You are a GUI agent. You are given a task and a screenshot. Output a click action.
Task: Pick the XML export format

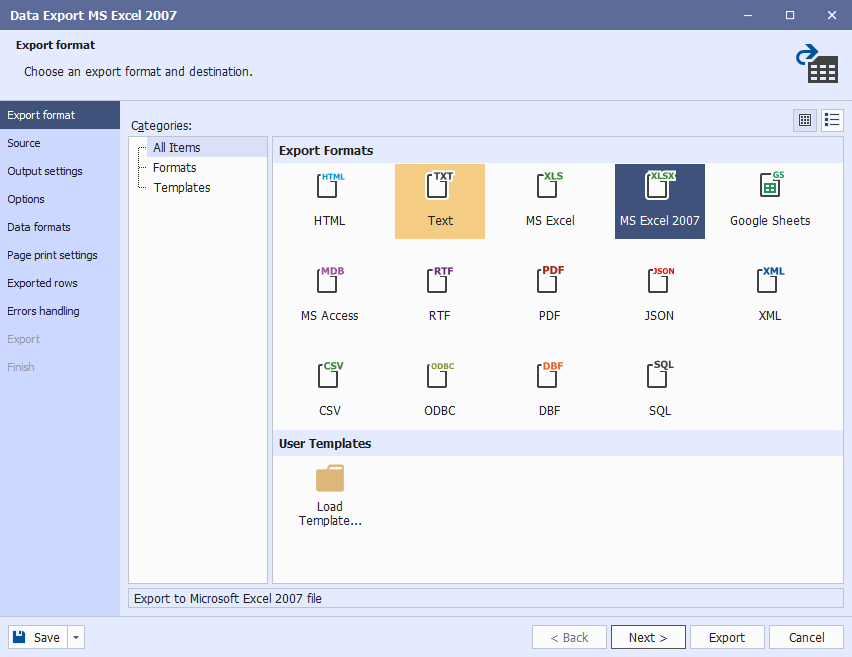point(770,296)
